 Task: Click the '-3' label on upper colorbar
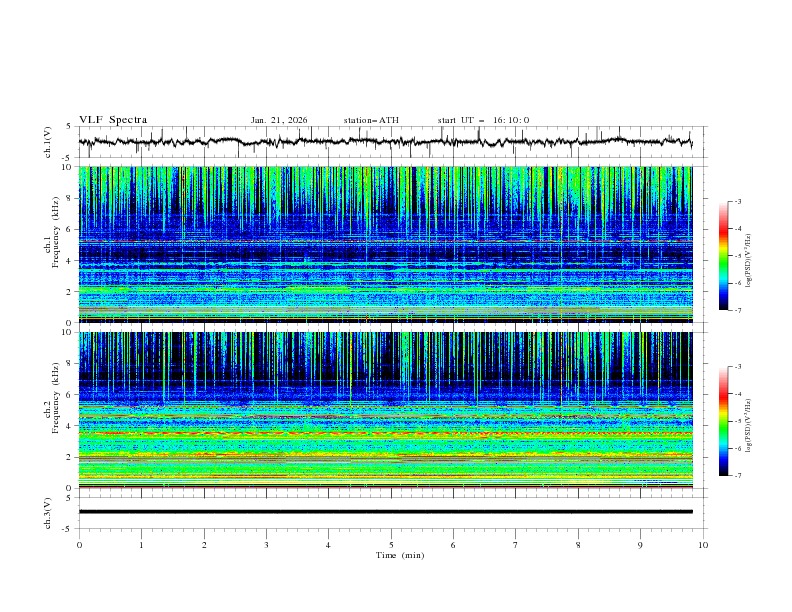737,201
